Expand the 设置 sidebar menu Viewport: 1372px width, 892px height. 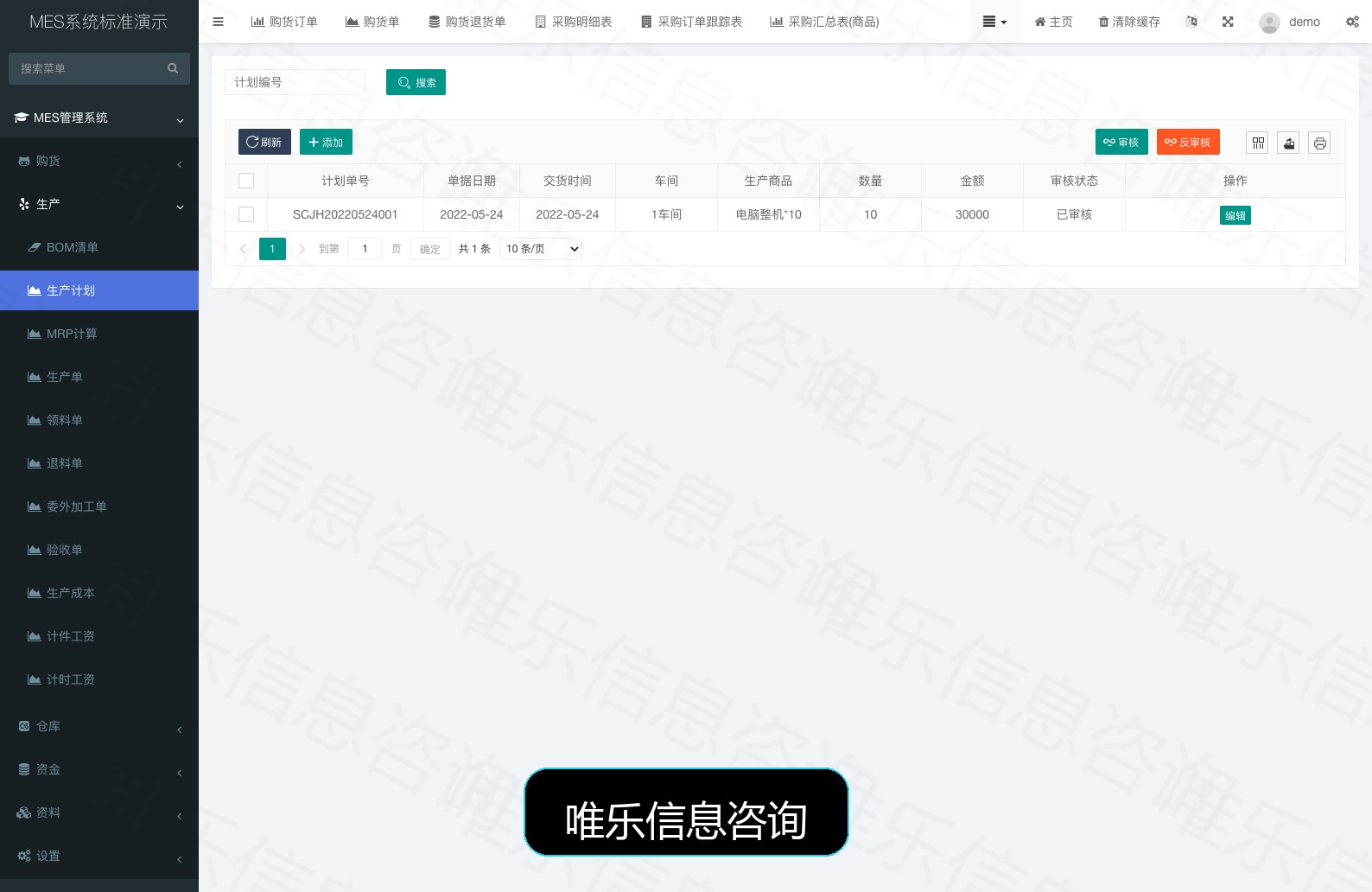tap(99, 856)
